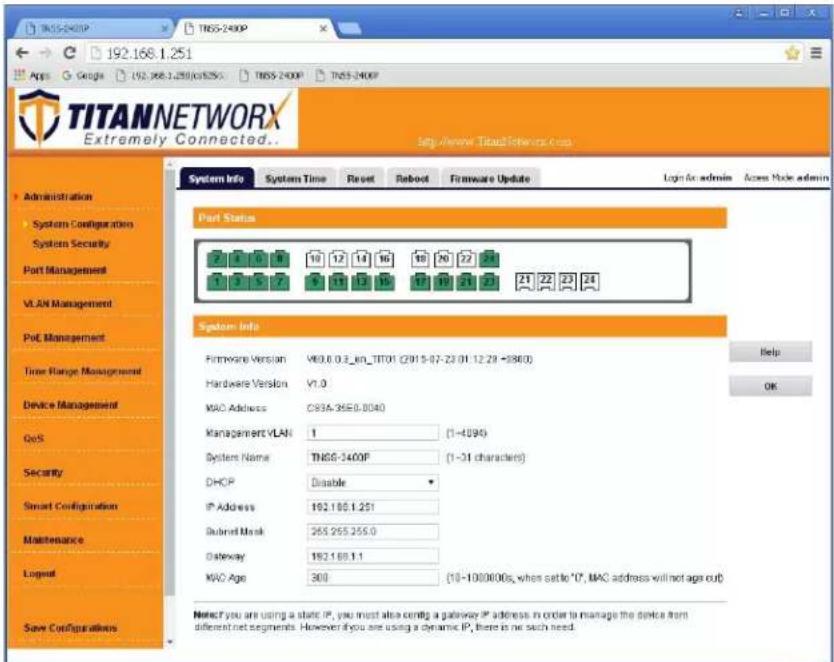Switch to Reboot tab
The width and height of the screenshot is (834, 662).
412,179
